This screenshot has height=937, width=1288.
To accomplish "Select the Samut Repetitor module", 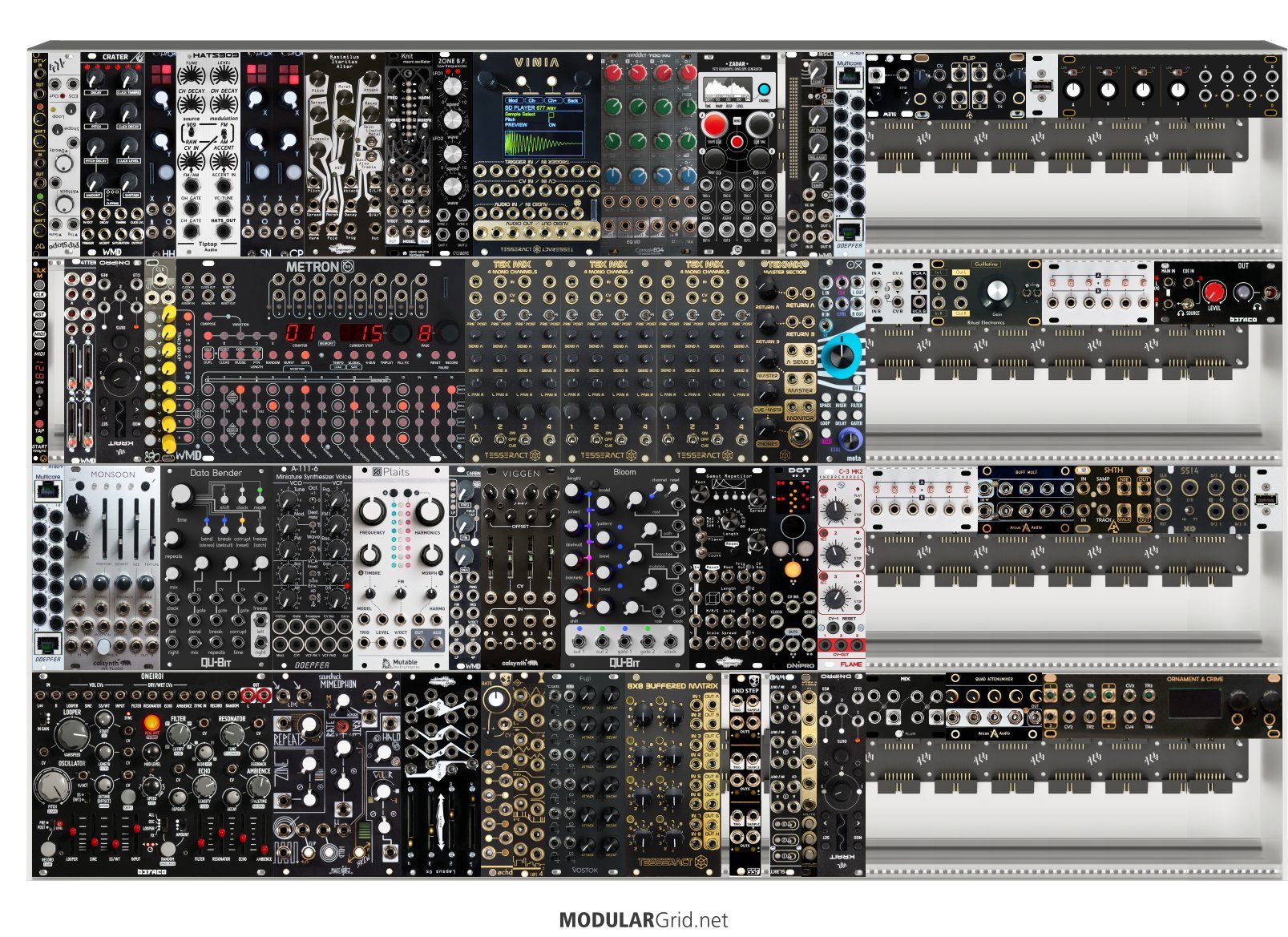I will [729, 567].
